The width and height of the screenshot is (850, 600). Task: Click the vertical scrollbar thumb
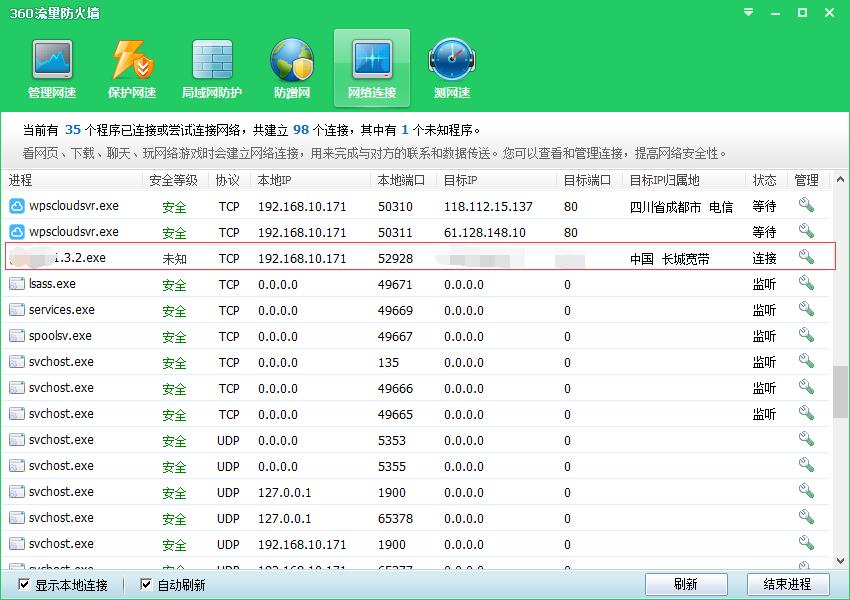pyautogui.click(x=840, y=392)
